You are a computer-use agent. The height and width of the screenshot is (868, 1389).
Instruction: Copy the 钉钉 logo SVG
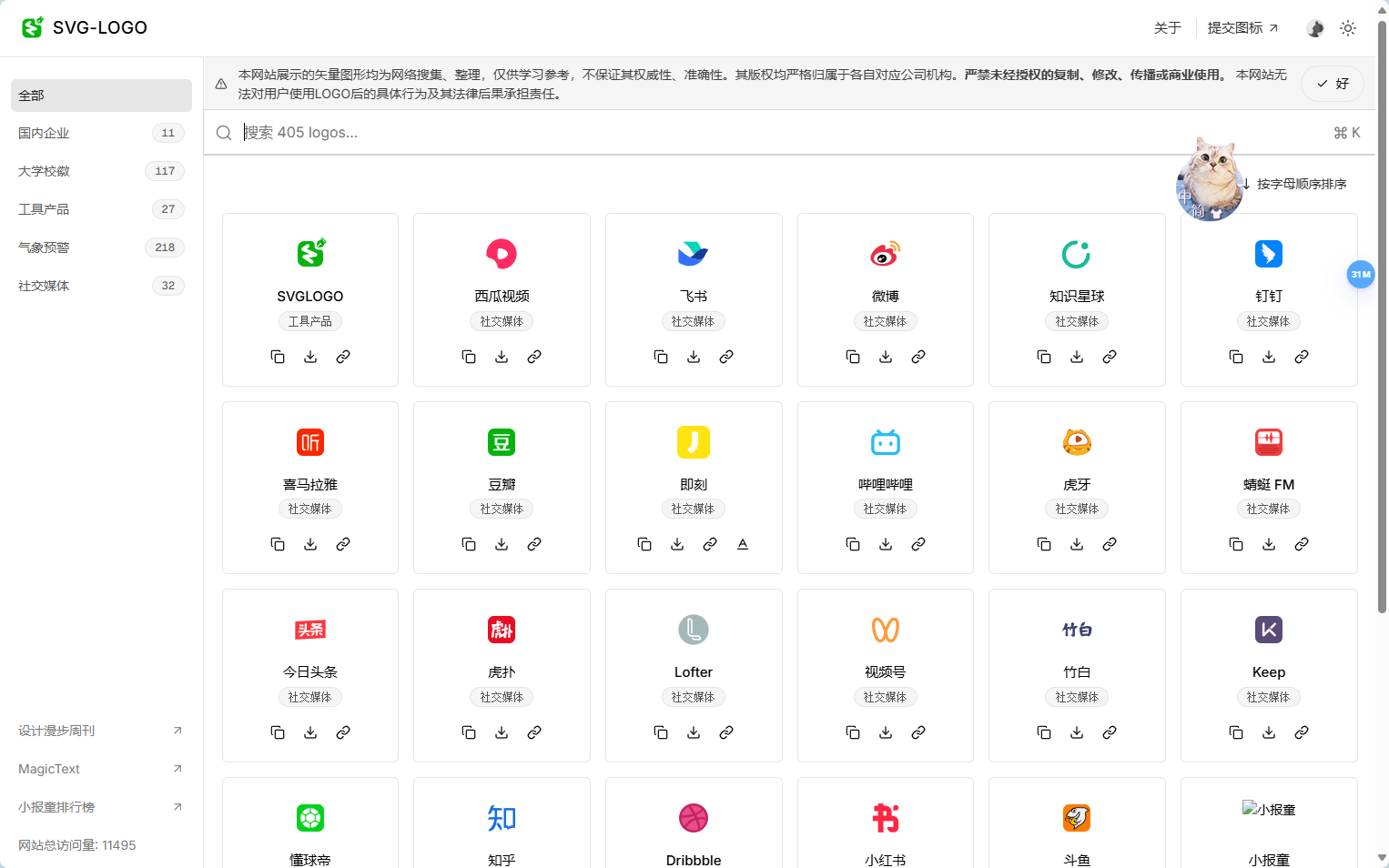tap(1236, 357)
